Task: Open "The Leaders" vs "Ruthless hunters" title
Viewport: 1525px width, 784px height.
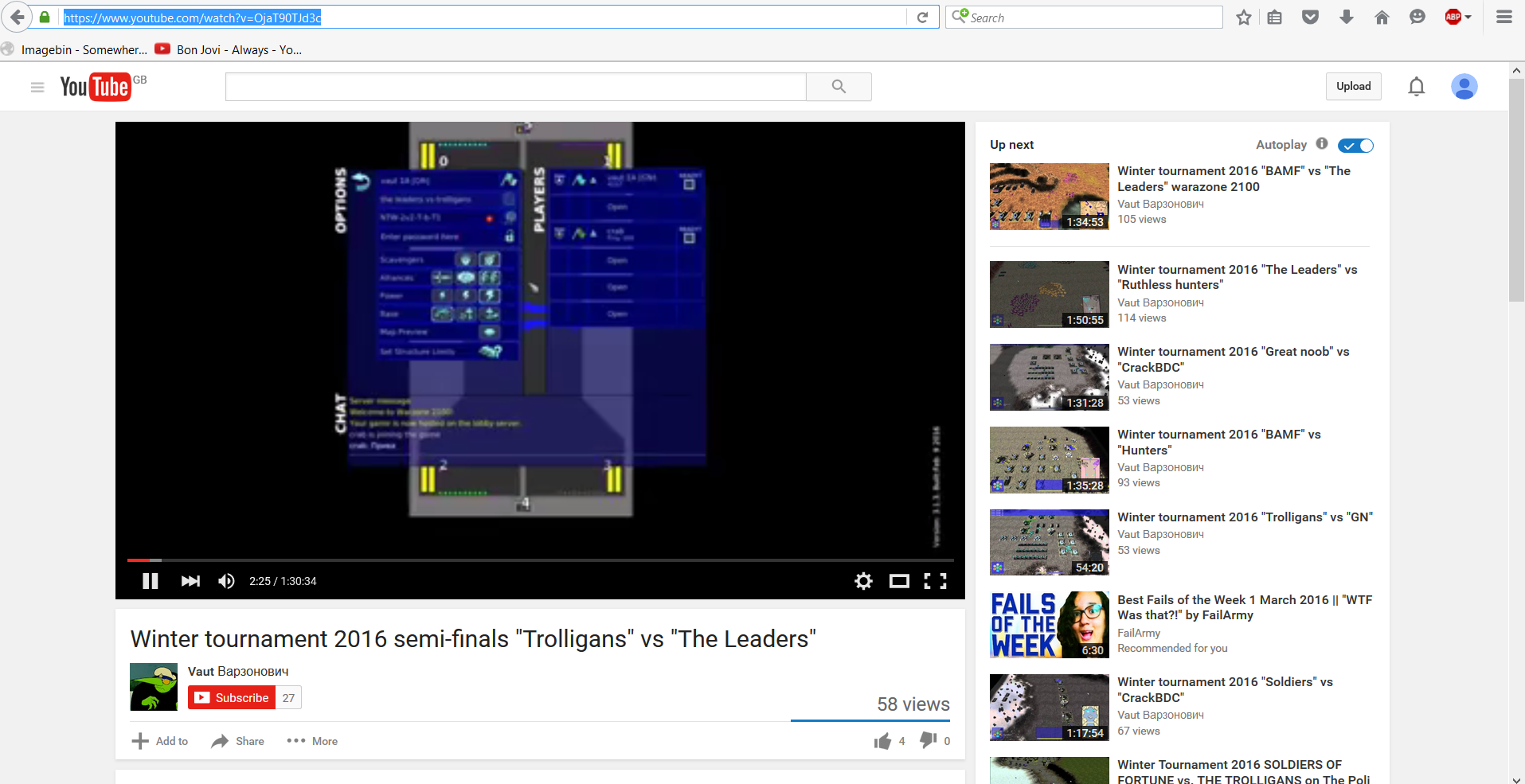Action: [1237, 277]
